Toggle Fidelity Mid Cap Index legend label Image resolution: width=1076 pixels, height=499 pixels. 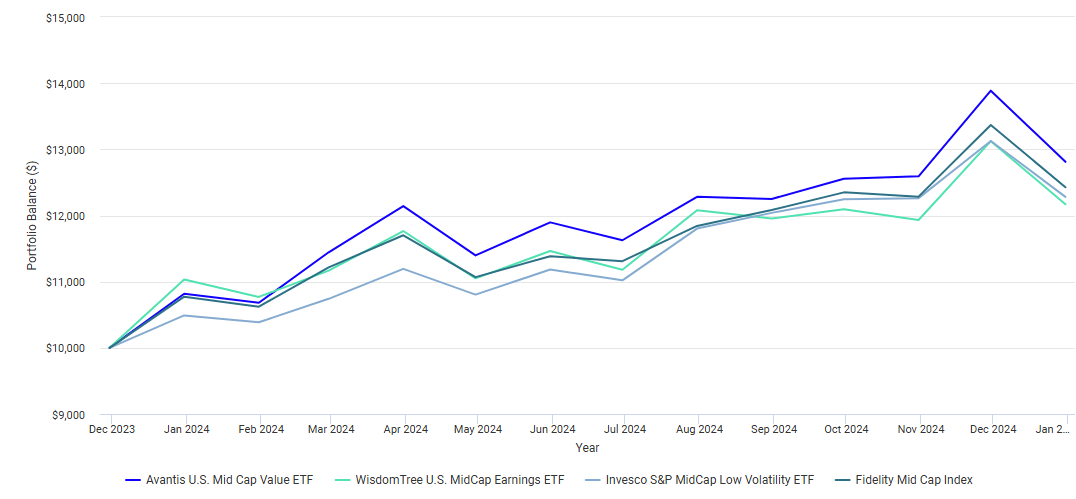pos(912,480)
